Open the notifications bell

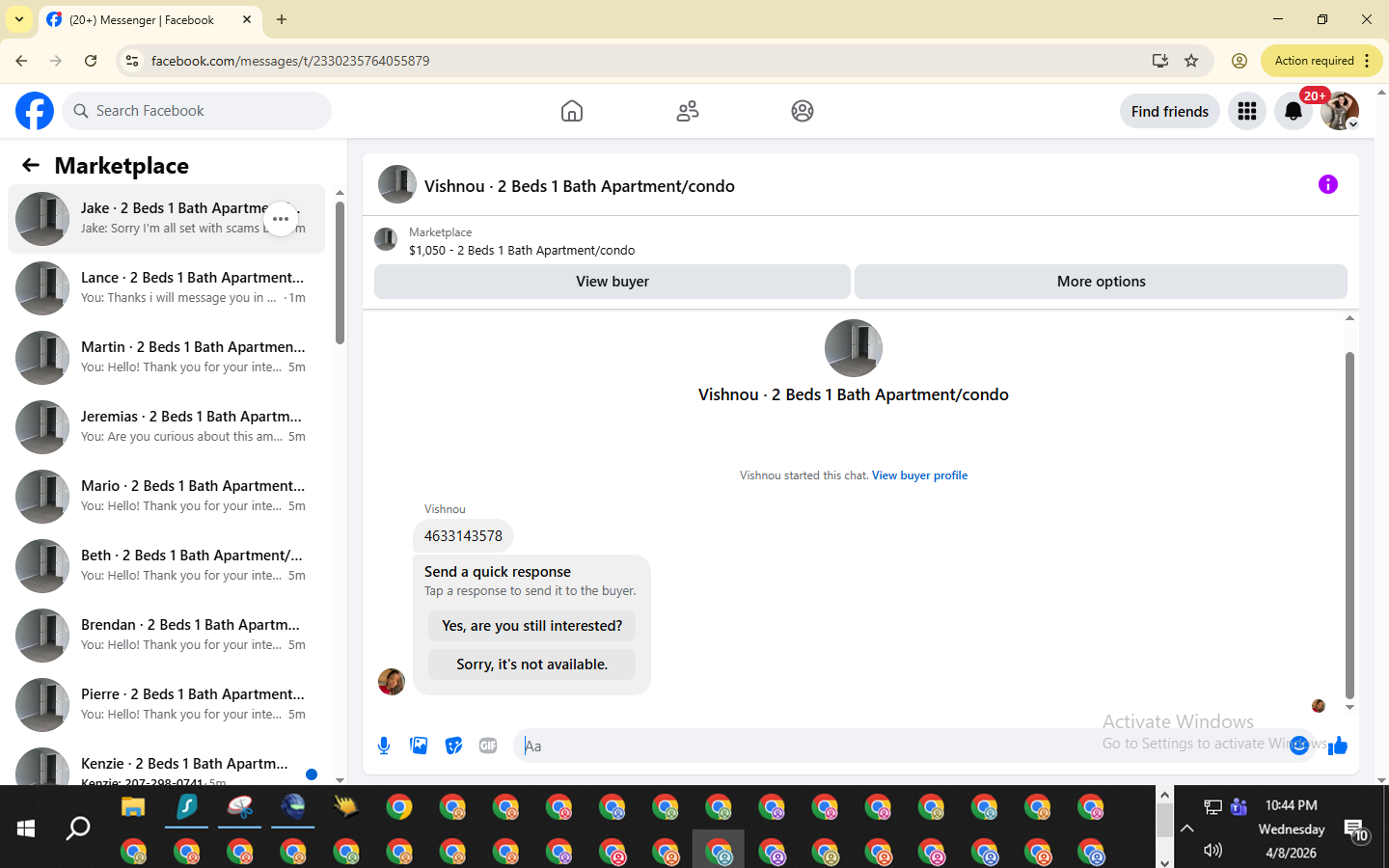(1294, 111)
